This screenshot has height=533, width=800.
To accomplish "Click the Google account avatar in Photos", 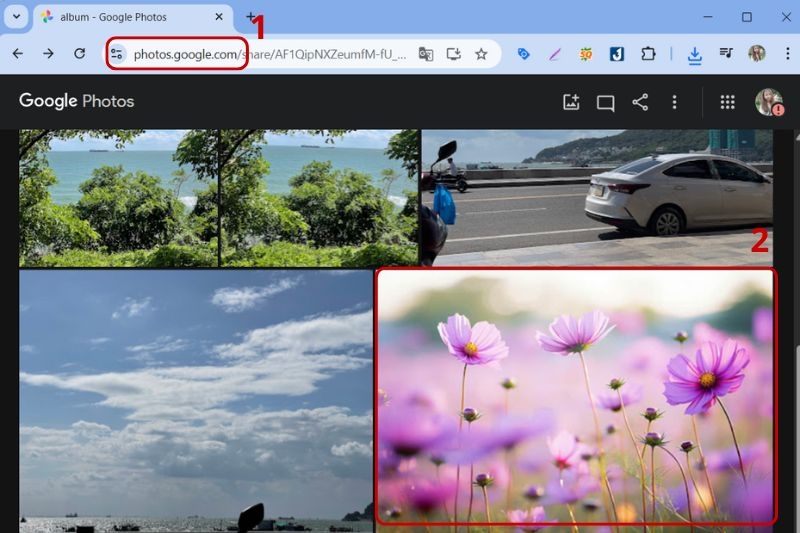I will pos(768,102).
